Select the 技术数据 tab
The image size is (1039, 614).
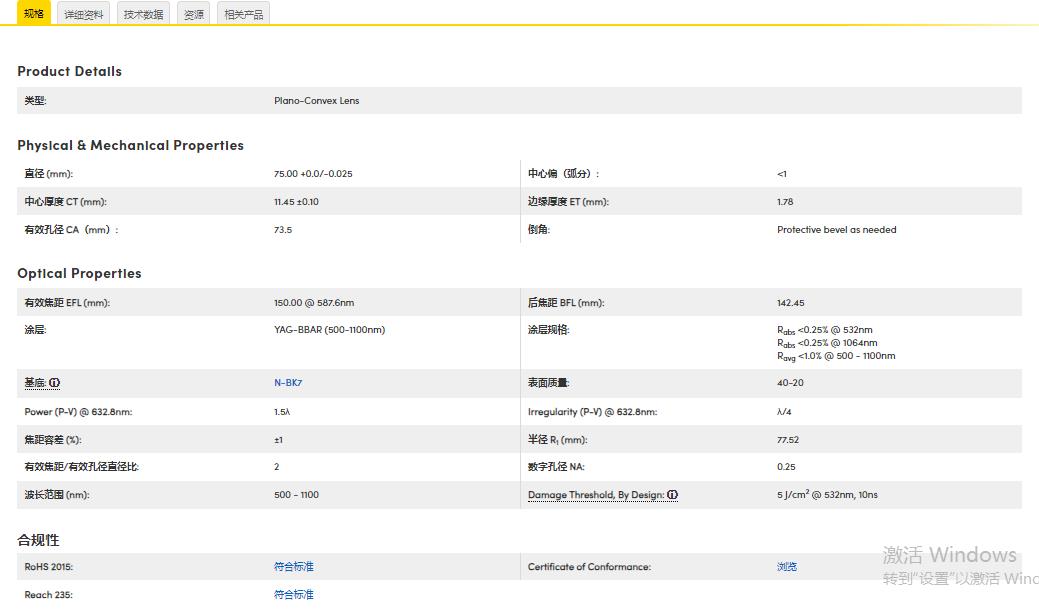click(143, 15)
